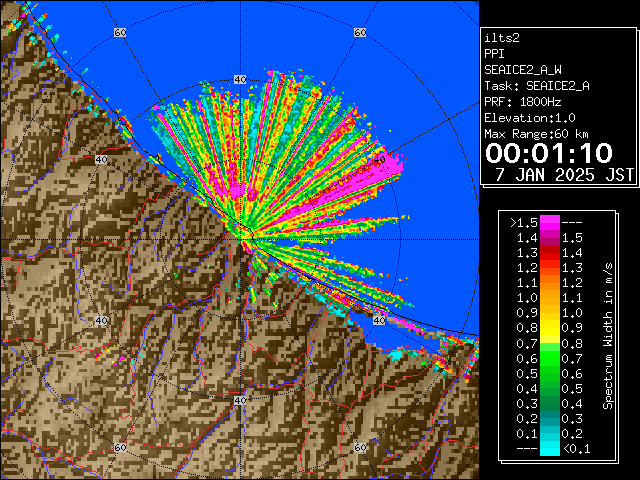
Task: Click the 'SEAICE2_A_W' product name text
Action: point(523,70)
